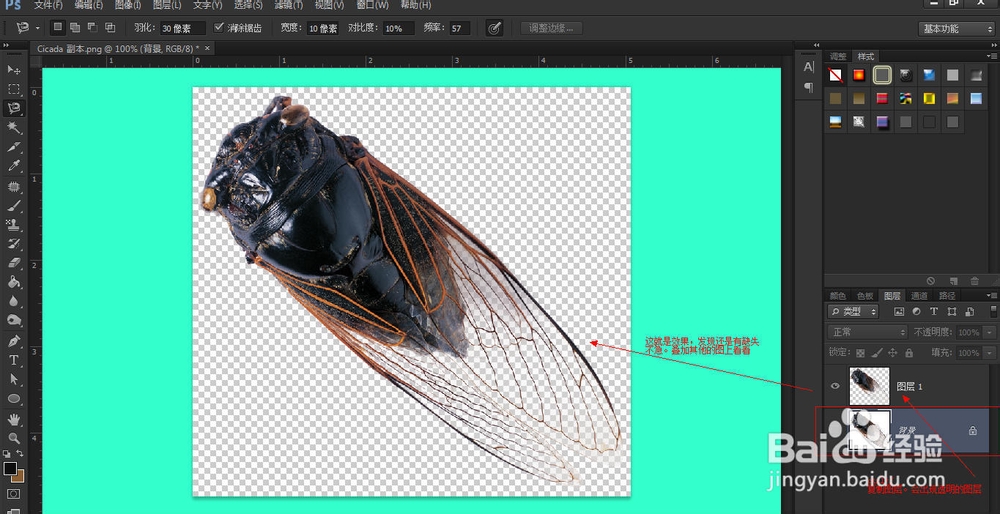1000x514 pixels.
Task: Open the 滤镜(T) menu
Action: [288, 5]
